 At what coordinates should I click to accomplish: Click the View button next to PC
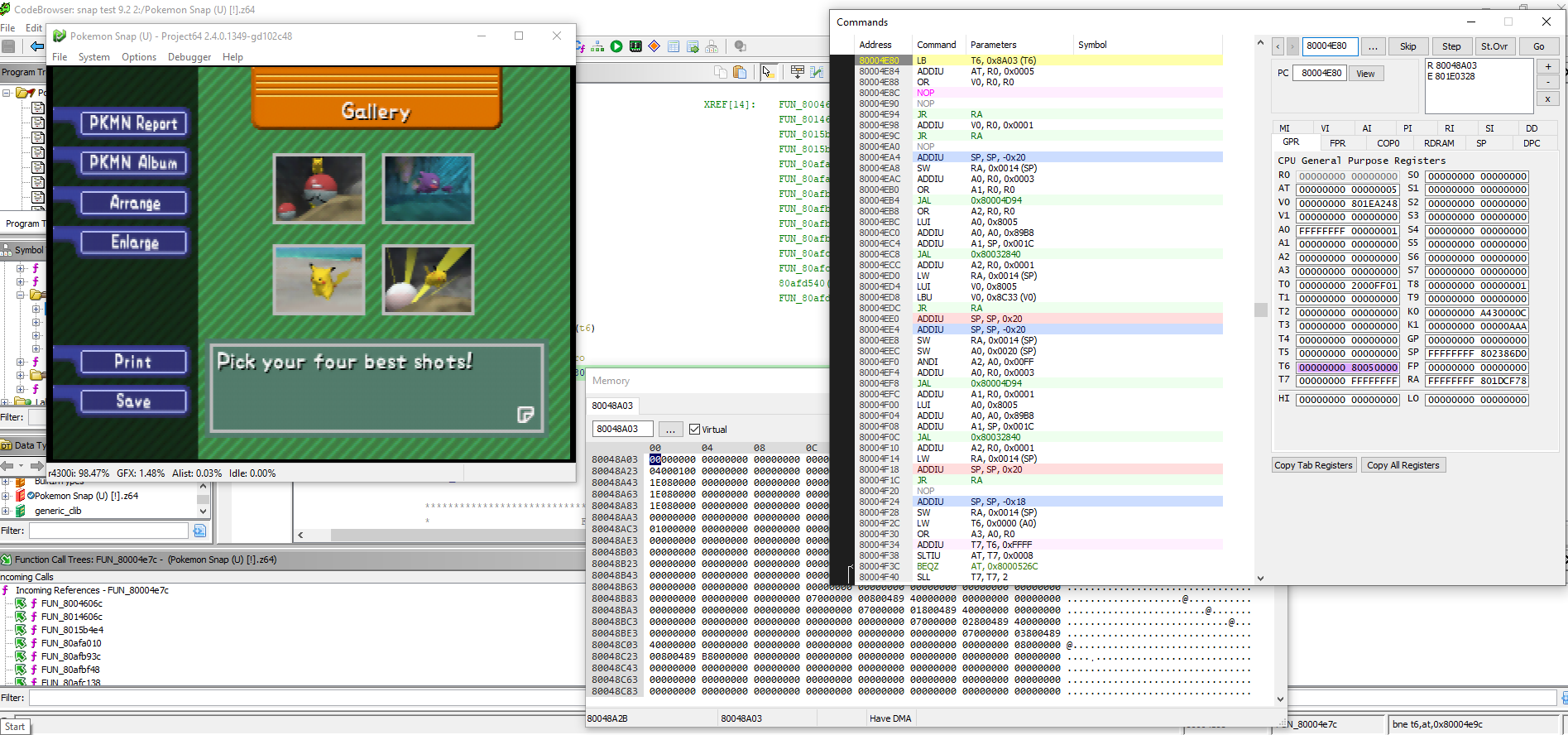[1366, 74]
